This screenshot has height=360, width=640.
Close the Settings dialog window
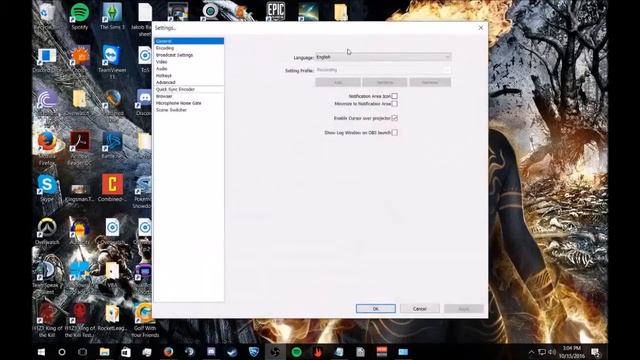[481, 28]
